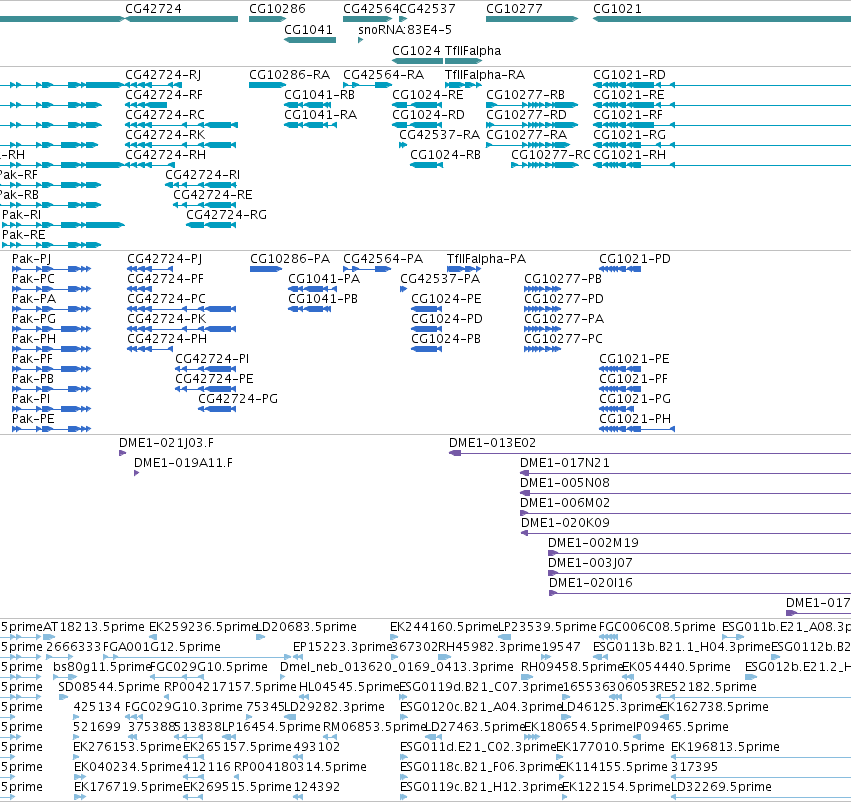The width and height of the screenshot is (851, 802).
Task: Select EST FGC006C08.5prime
Action: tap(657, 627)
